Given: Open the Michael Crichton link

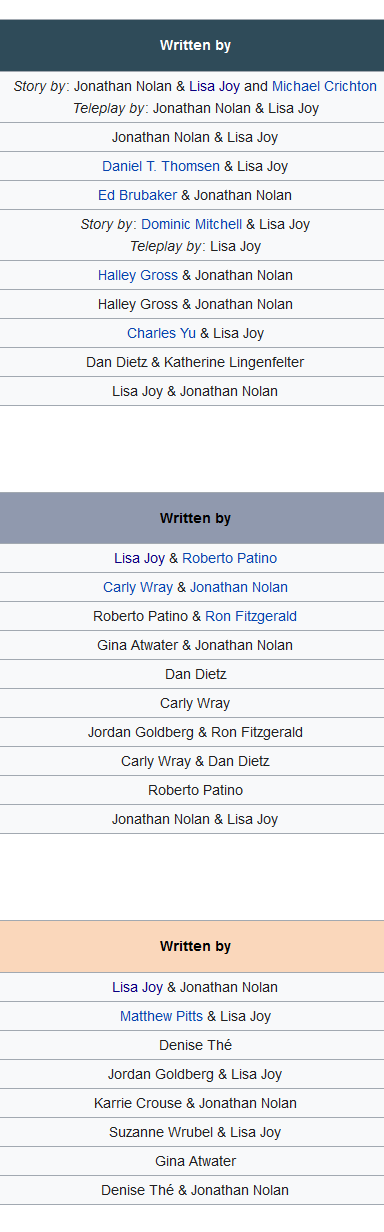Looking at the screenshot, I should click(324, 86).
